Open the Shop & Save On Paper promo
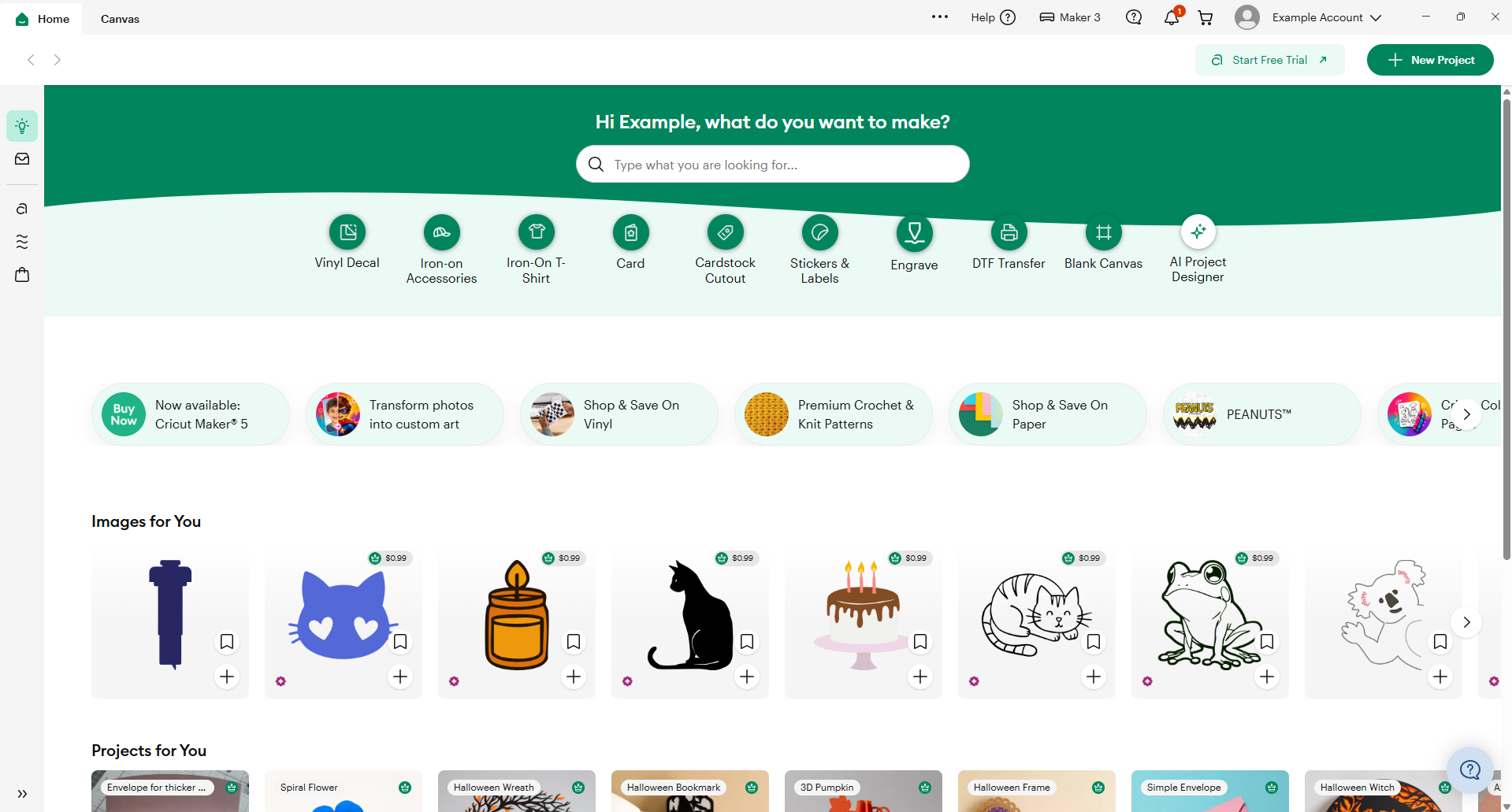This screenshot has width=1512, height=812. coord(1048,414)
